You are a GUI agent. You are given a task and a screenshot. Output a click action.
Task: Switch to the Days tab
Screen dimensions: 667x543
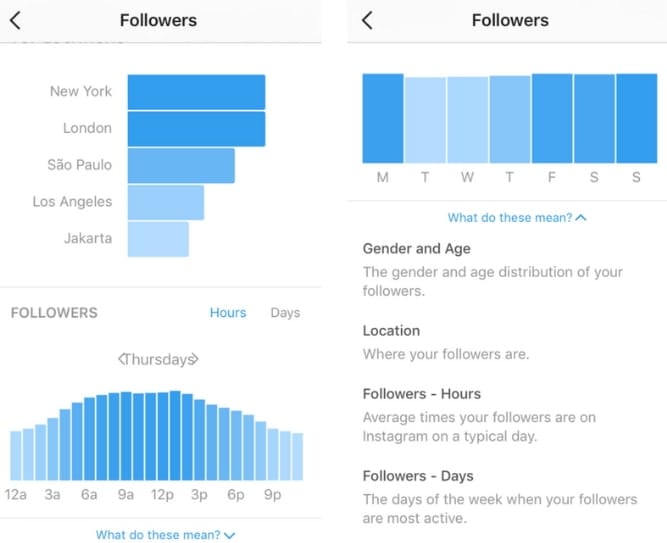[x=285, y=313]
